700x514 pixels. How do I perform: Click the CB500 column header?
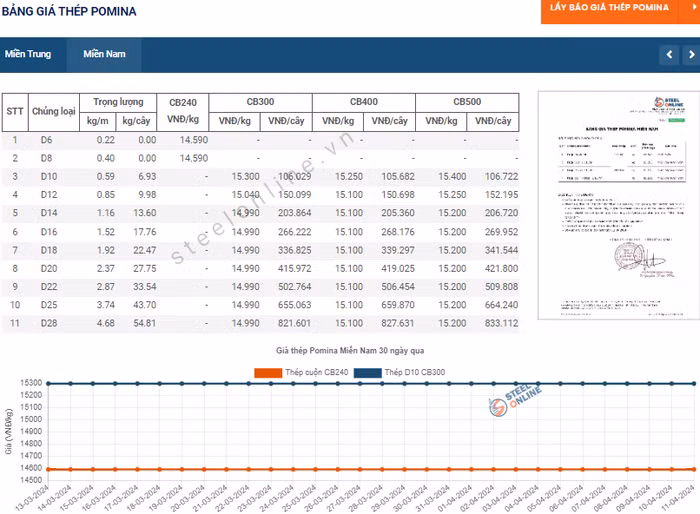[467, 102]
